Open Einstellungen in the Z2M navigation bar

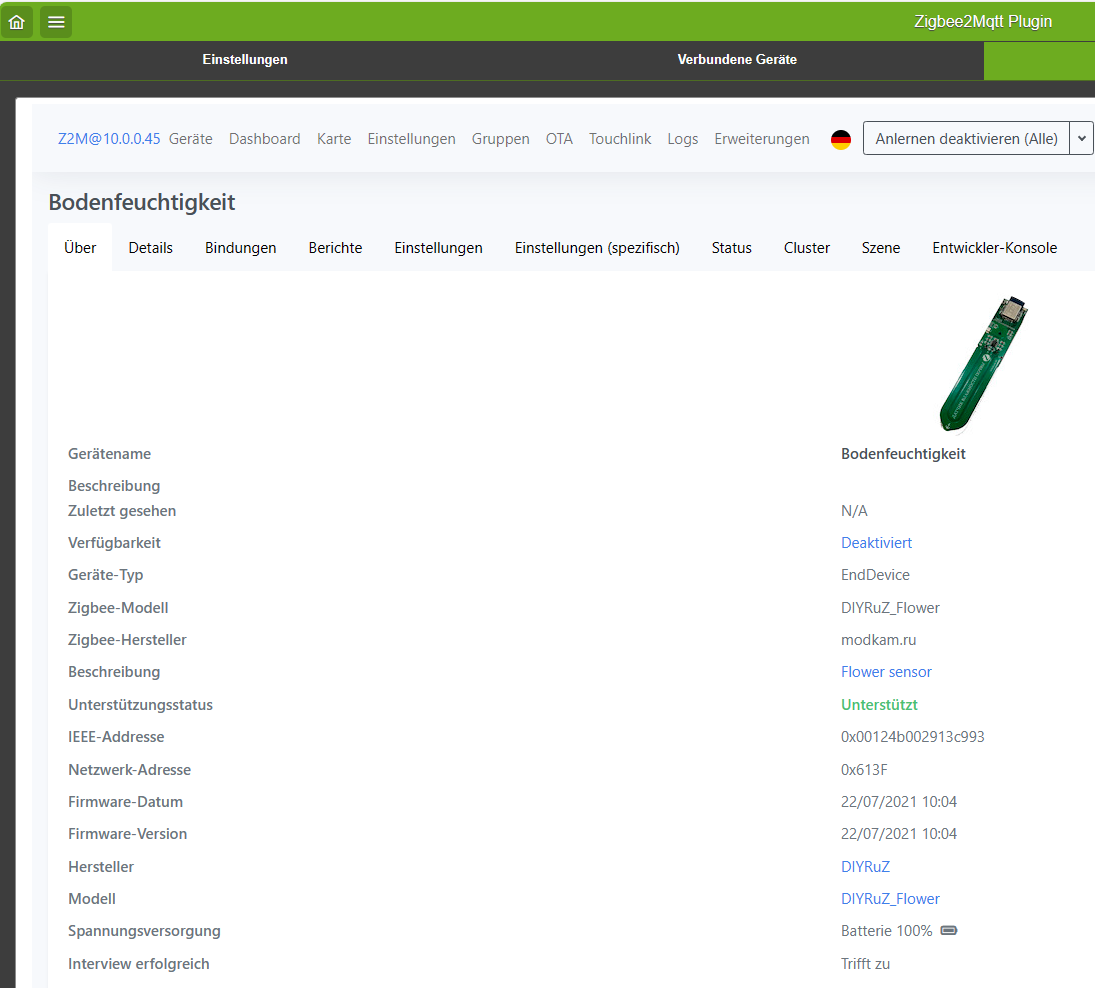pyautogui.click(x=411, y=139)
